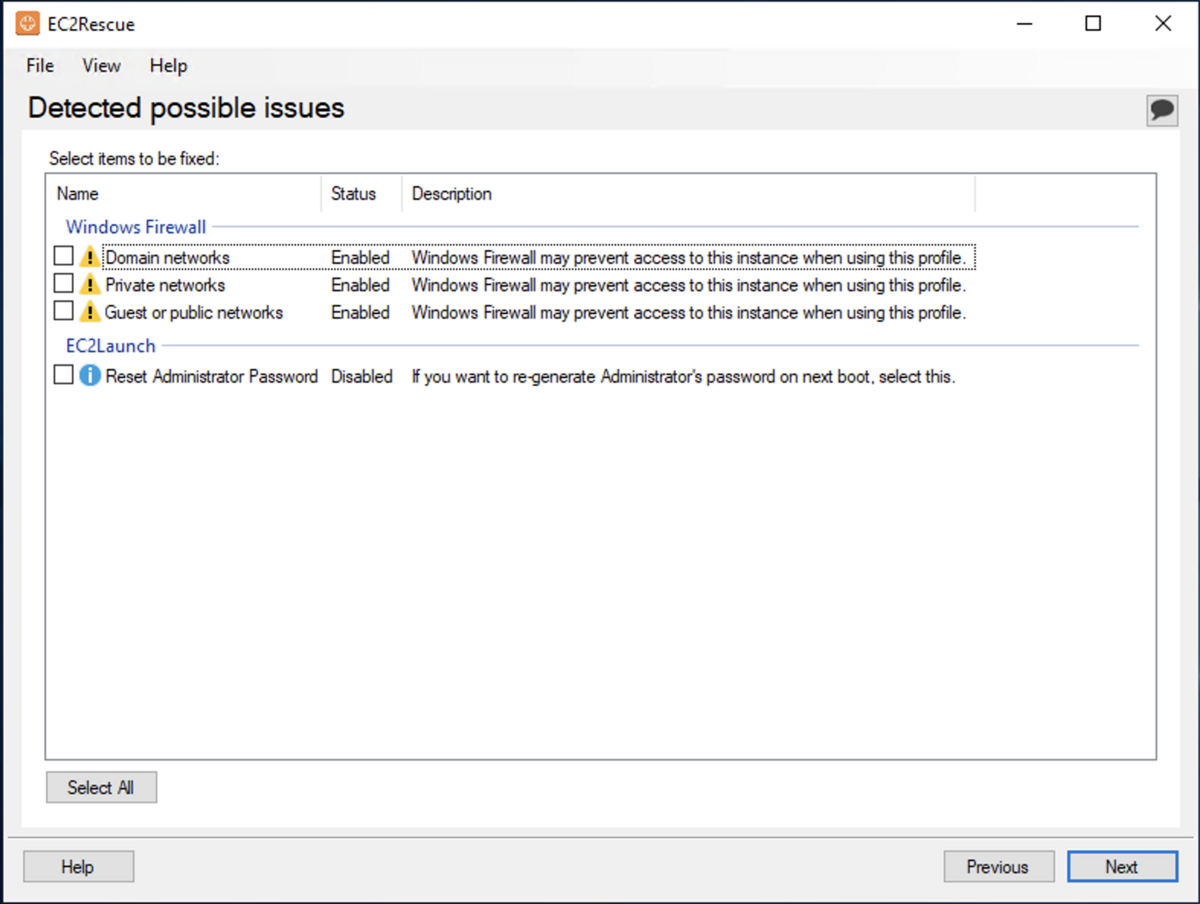Close the EC2Rescue window
Image resolution: width=1200 pixels, height=904 pixels.
[x=1163, y=24]
